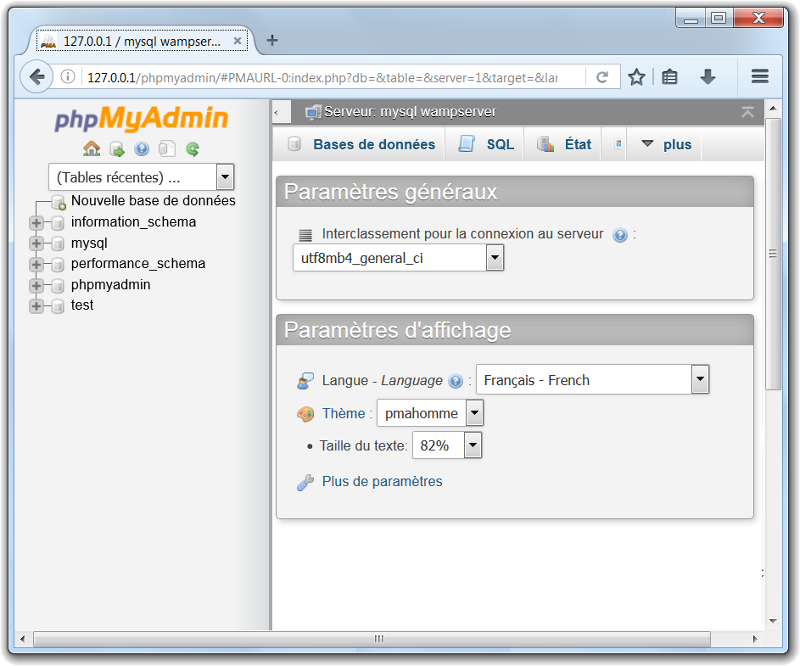Expand the performance_schema tree node
This screenshot has width=800, height=666.
(x=36, y=264)
